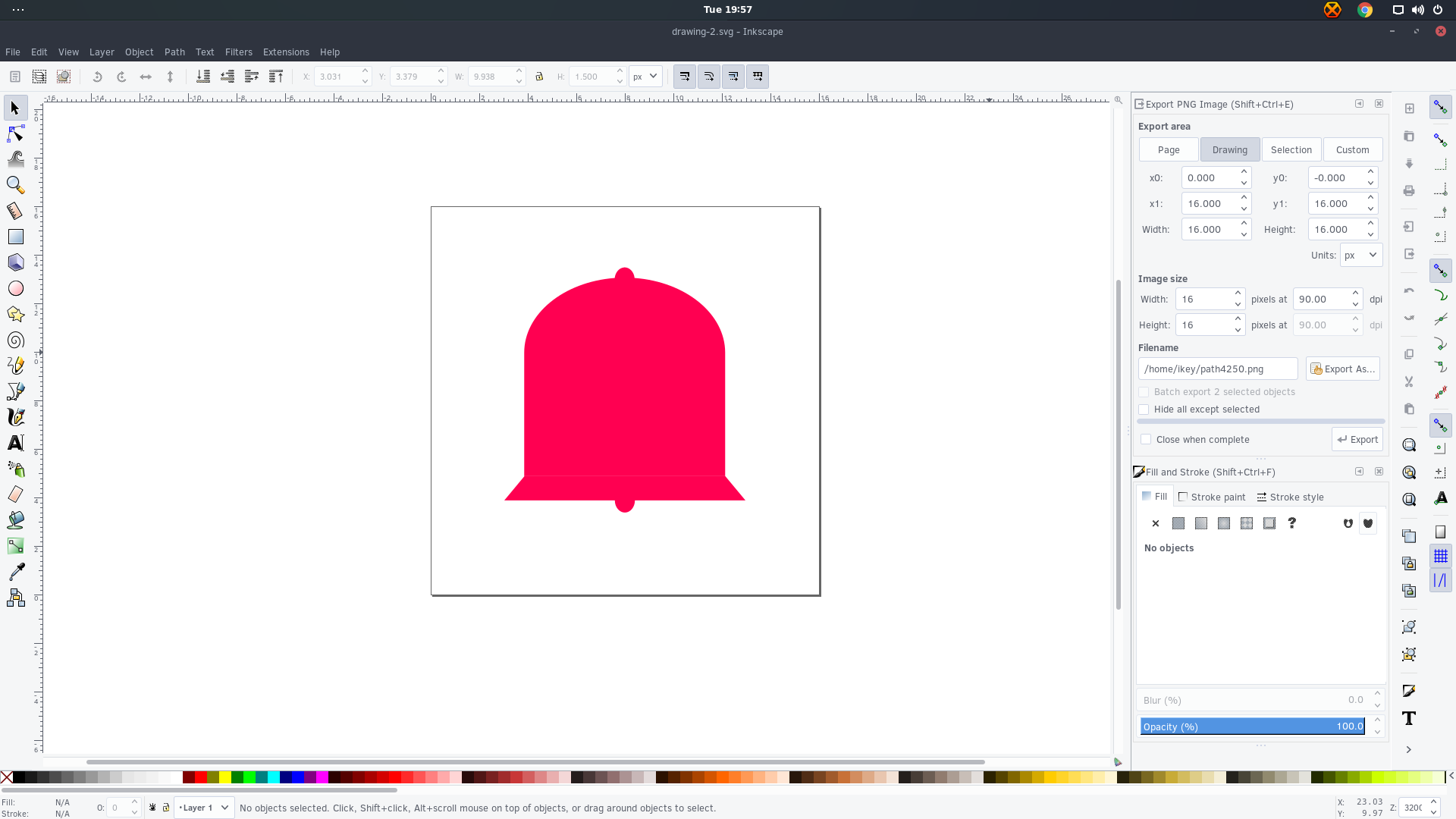Switch to Stroke paint tab
Viewport: 1456px width, 819px height.
coord(1212,497)
